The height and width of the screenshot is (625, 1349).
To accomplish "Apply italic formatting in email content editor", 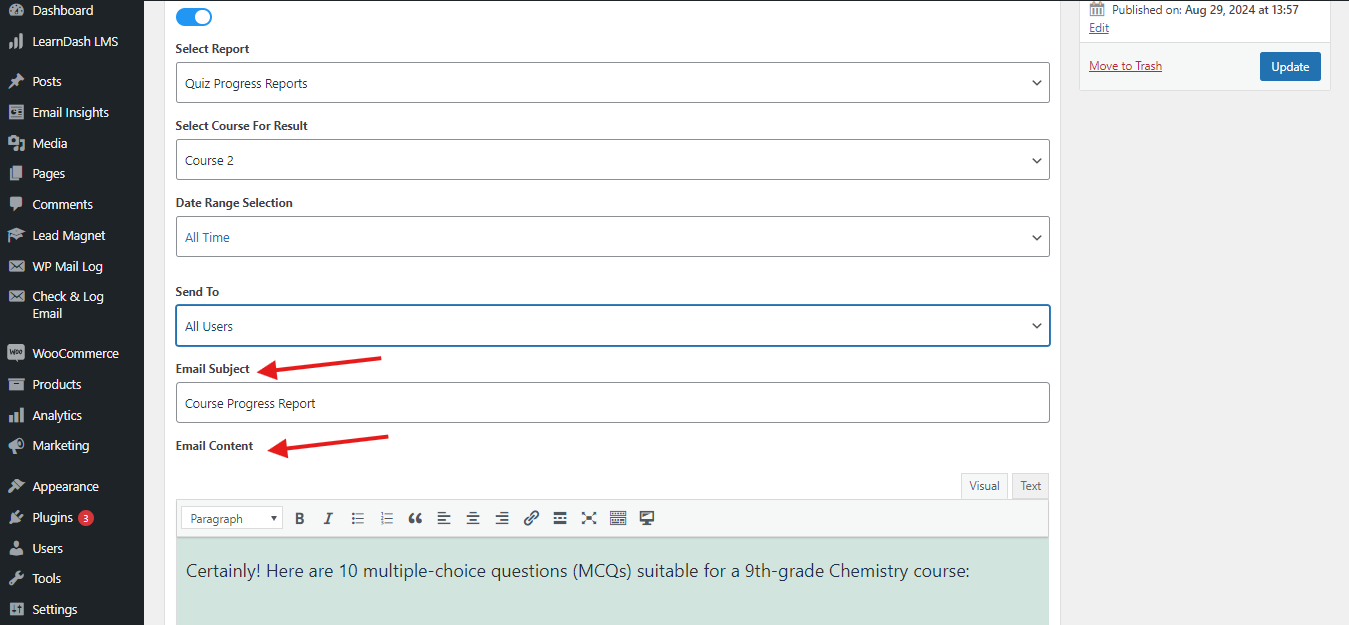I will tap(328, 518).
